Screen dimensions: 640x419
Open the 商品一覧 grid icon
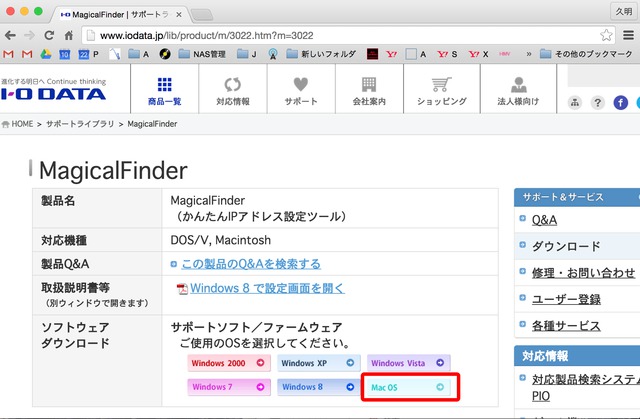[x=164, y=85]
